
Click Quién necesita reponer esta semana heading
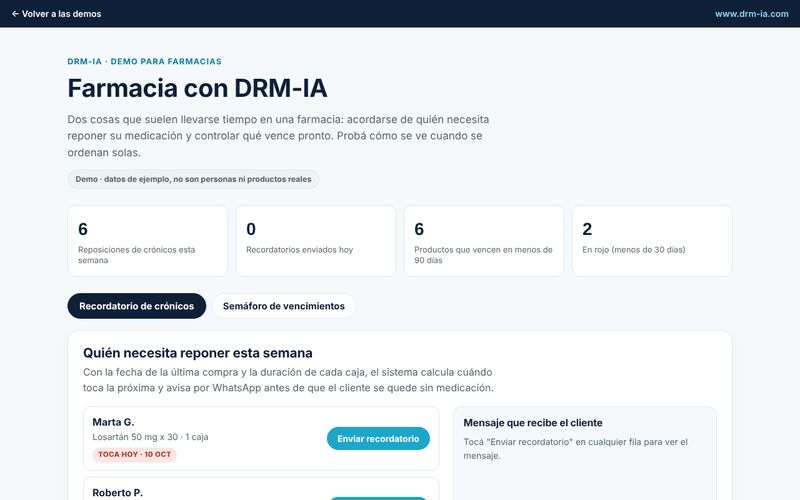coord(198,353)
